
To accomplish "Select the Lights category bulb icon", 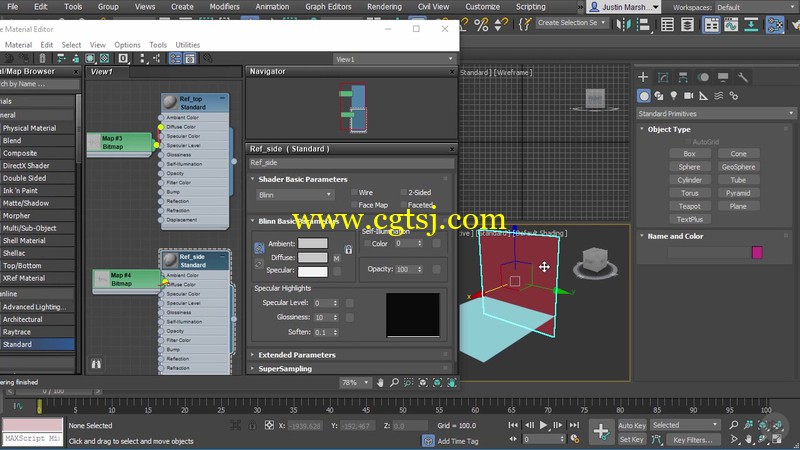I will point(673,96).
